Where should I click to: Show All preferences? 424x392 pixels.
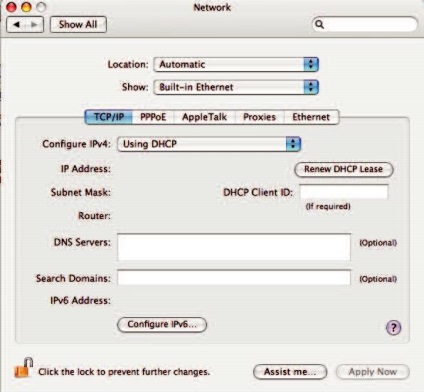[x=78, y=25]
